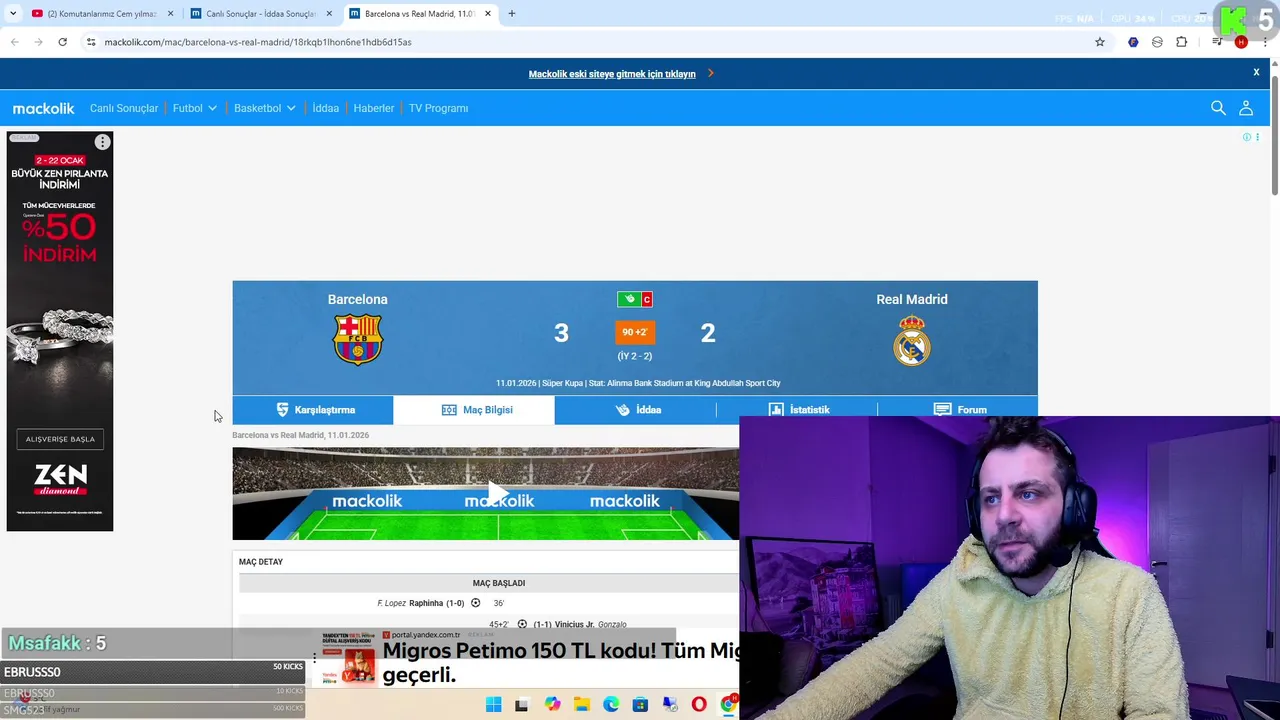This screenshot has height=720, width=1280.
Task: Open the tab search dropdown arrow in Chrome
Action: pos(13,14)
